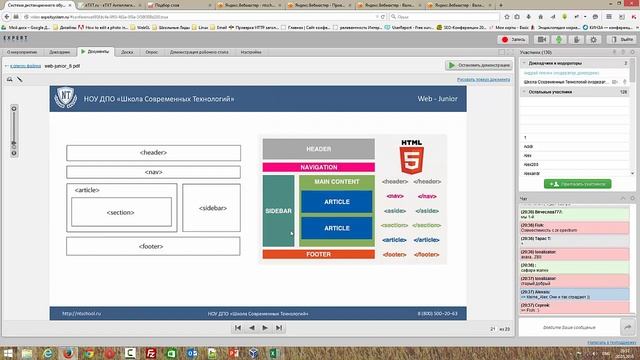Open the Настройки tab
Viewport: 640px width, 360px height.
251,52
